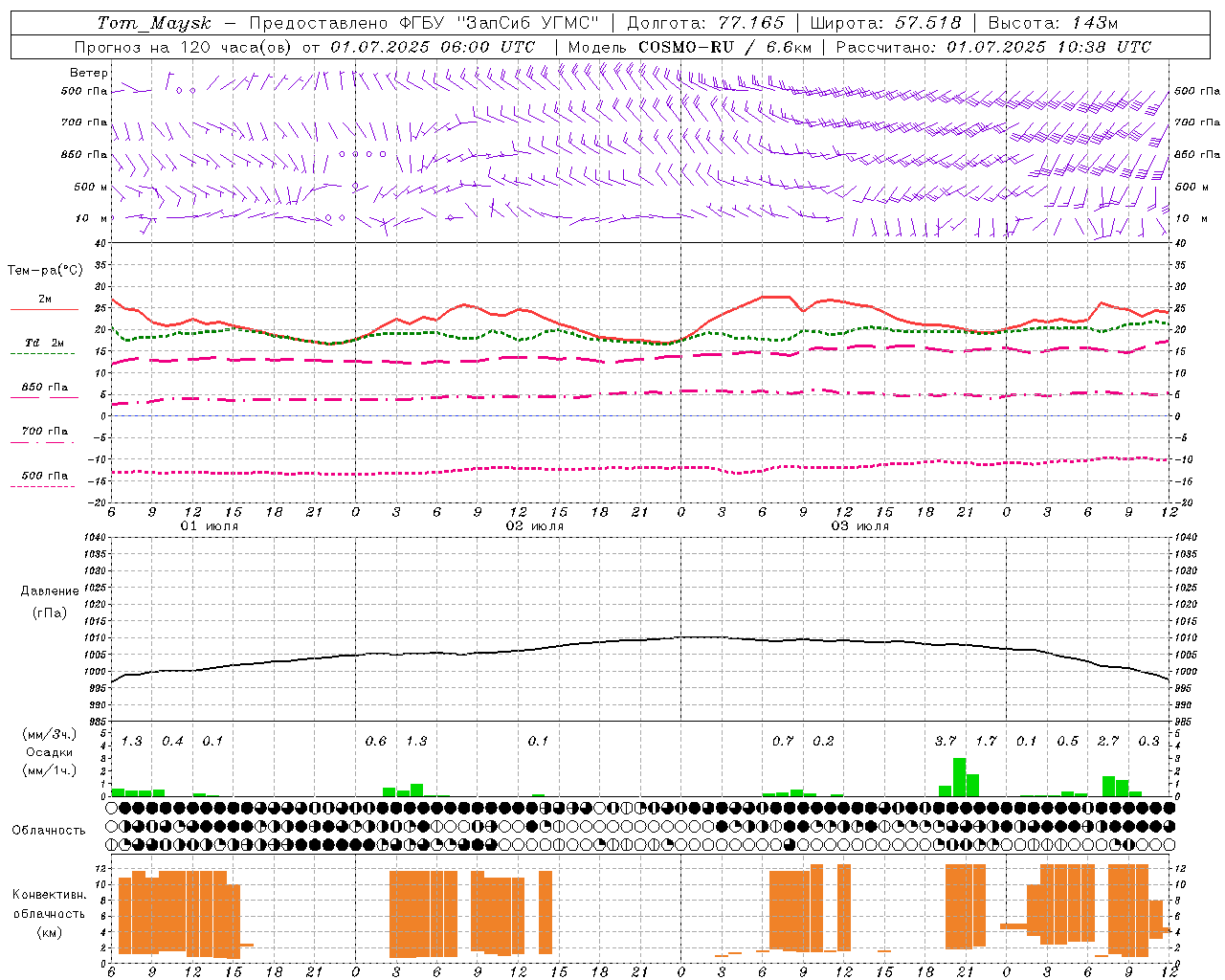Click the 0.7 precipitation value

(x=783, y=741)
